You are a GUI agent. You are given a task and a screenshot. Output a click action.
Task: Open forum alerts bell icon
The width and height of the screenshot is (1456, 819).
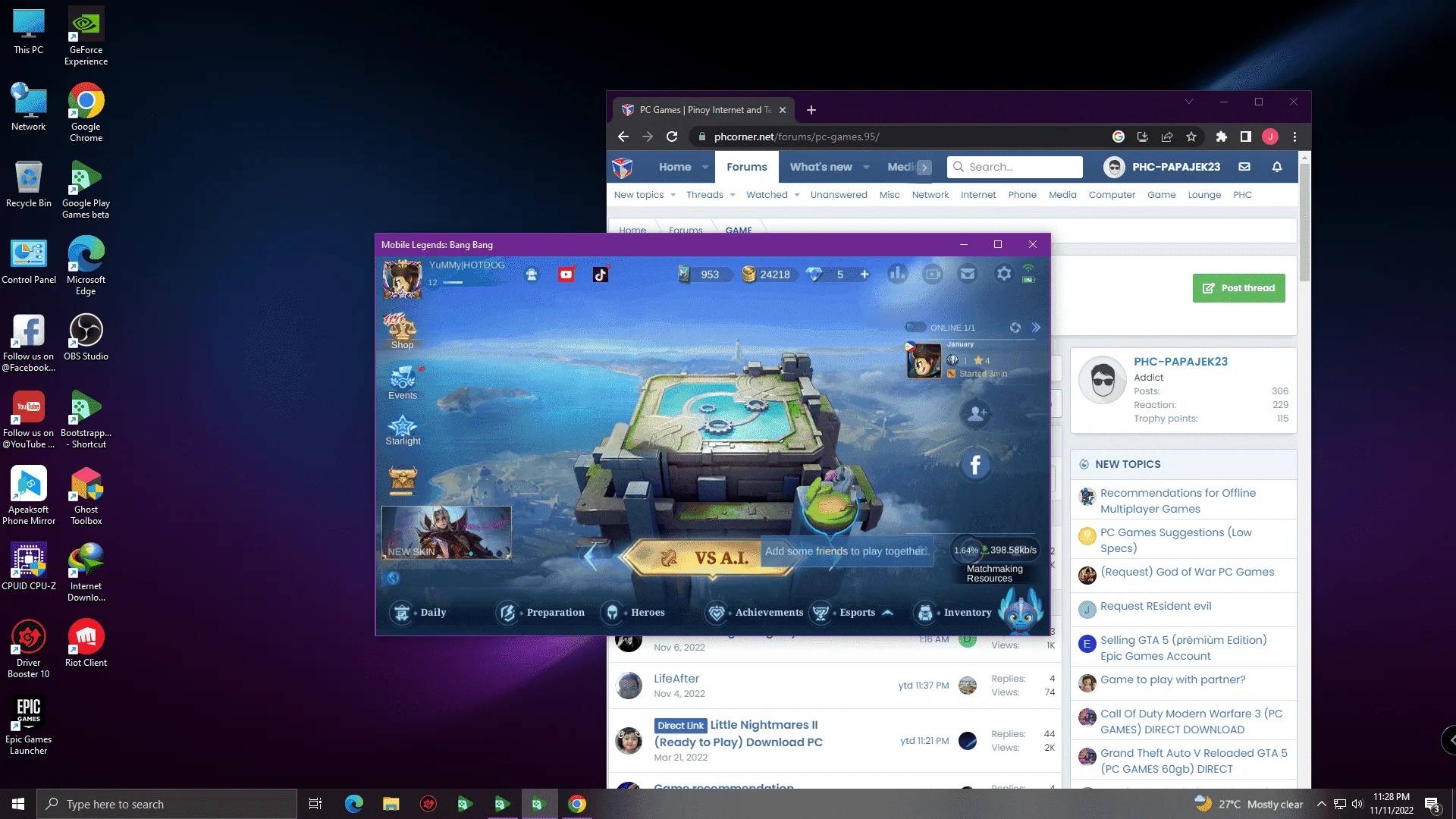point(1277,167)
